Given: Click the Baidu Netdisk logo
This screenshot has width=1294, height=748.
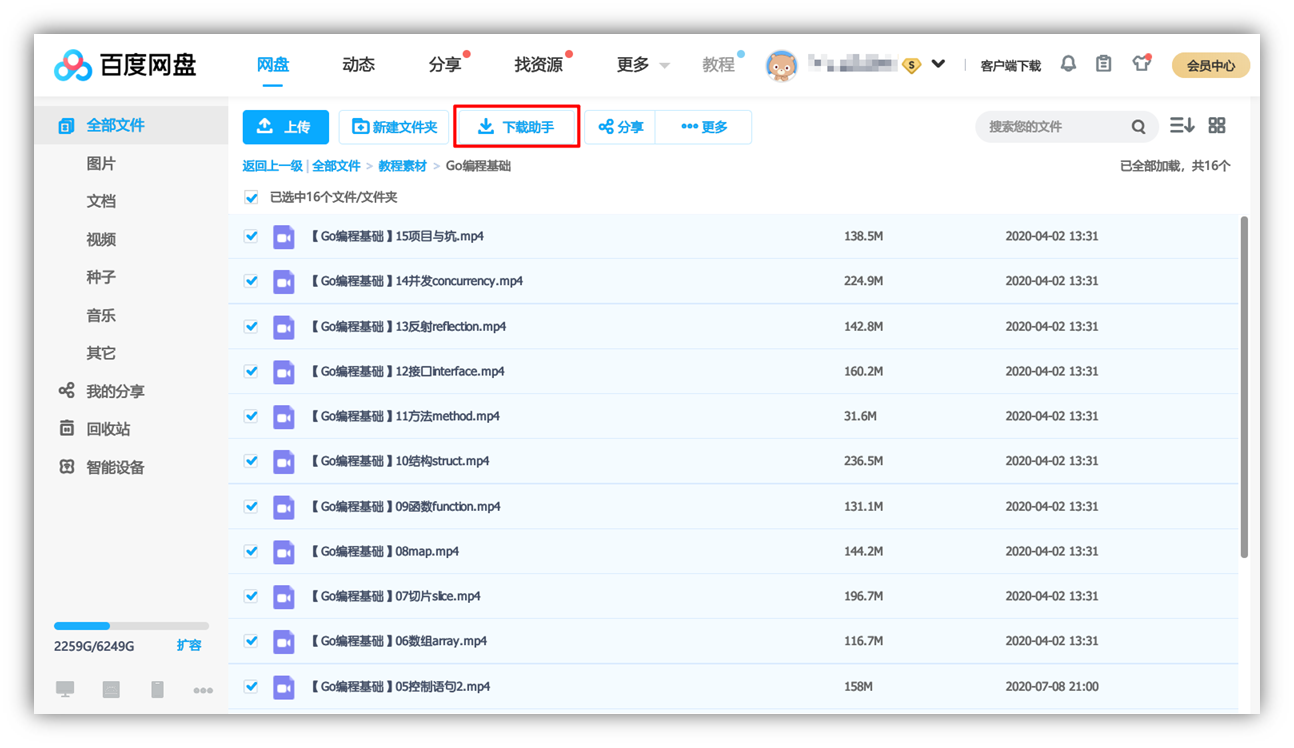Looking at the screenshot, I should (x=125, y=65).
